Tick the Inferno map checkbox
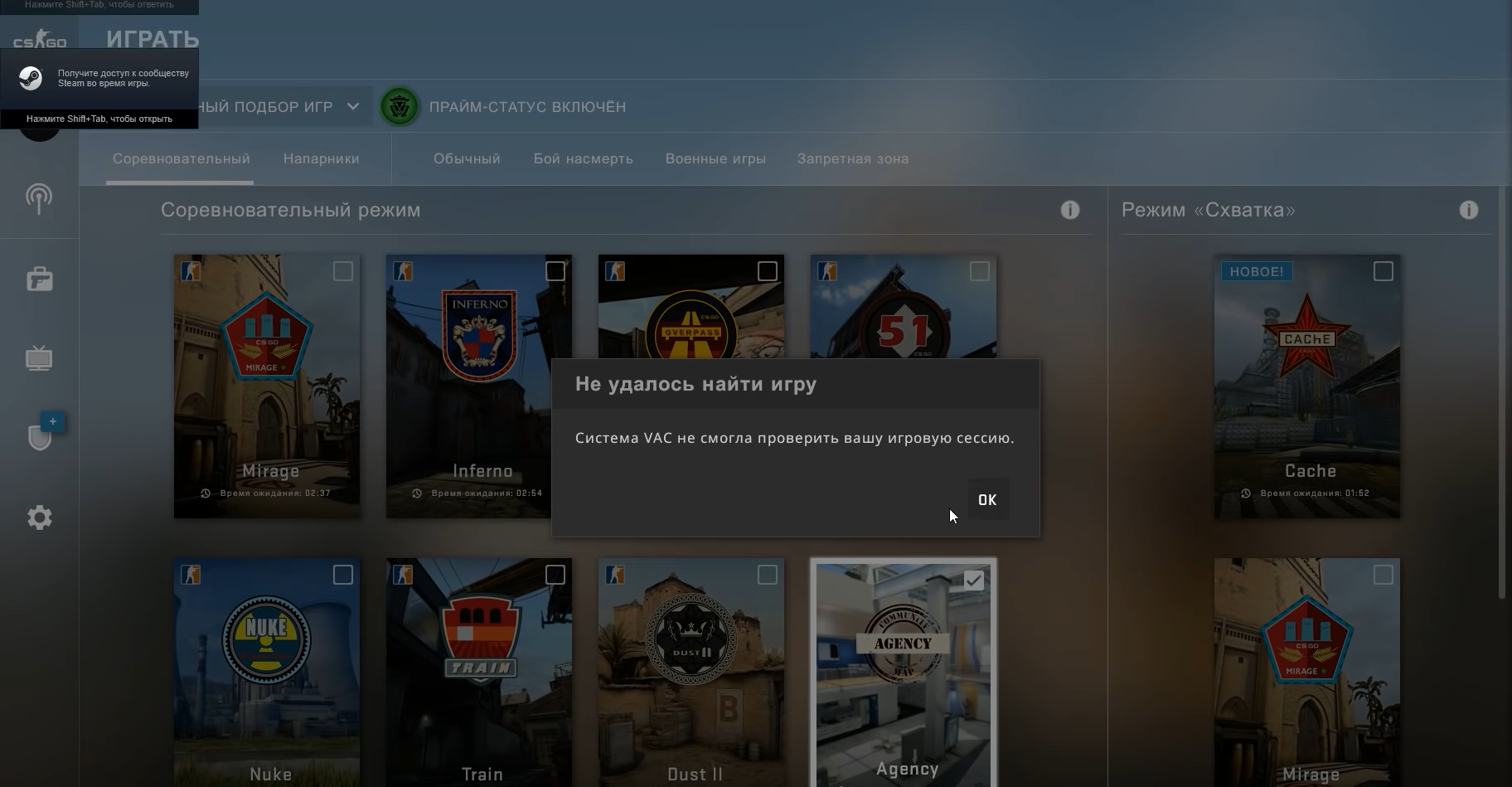 point(555,271)
